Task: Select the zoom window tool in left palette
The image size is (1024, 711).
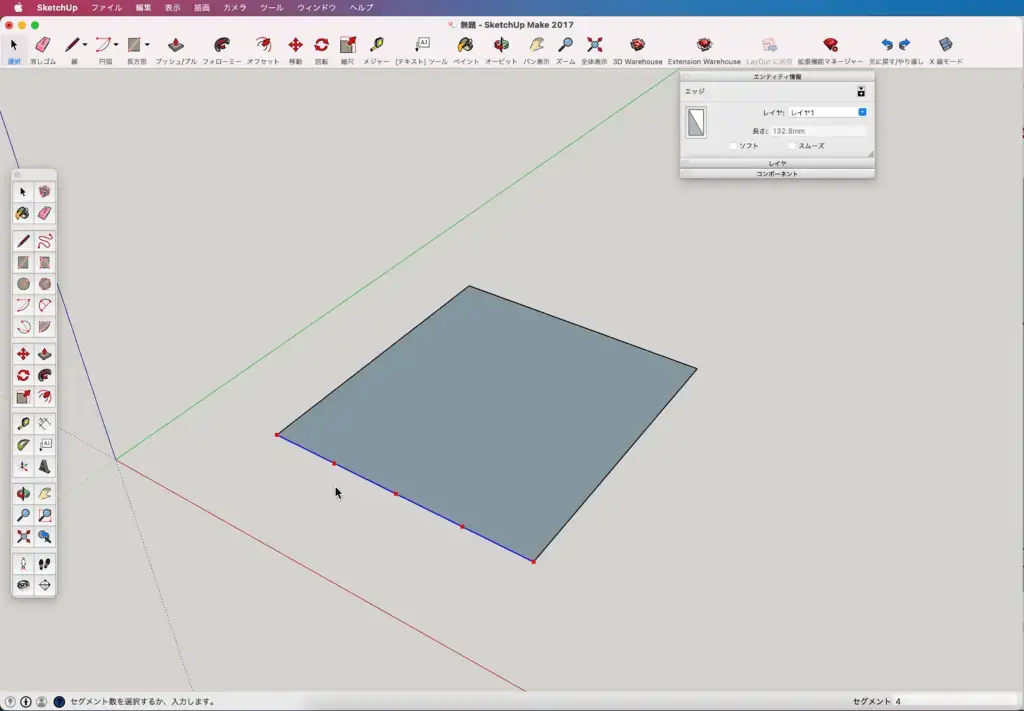Action: 44,515
